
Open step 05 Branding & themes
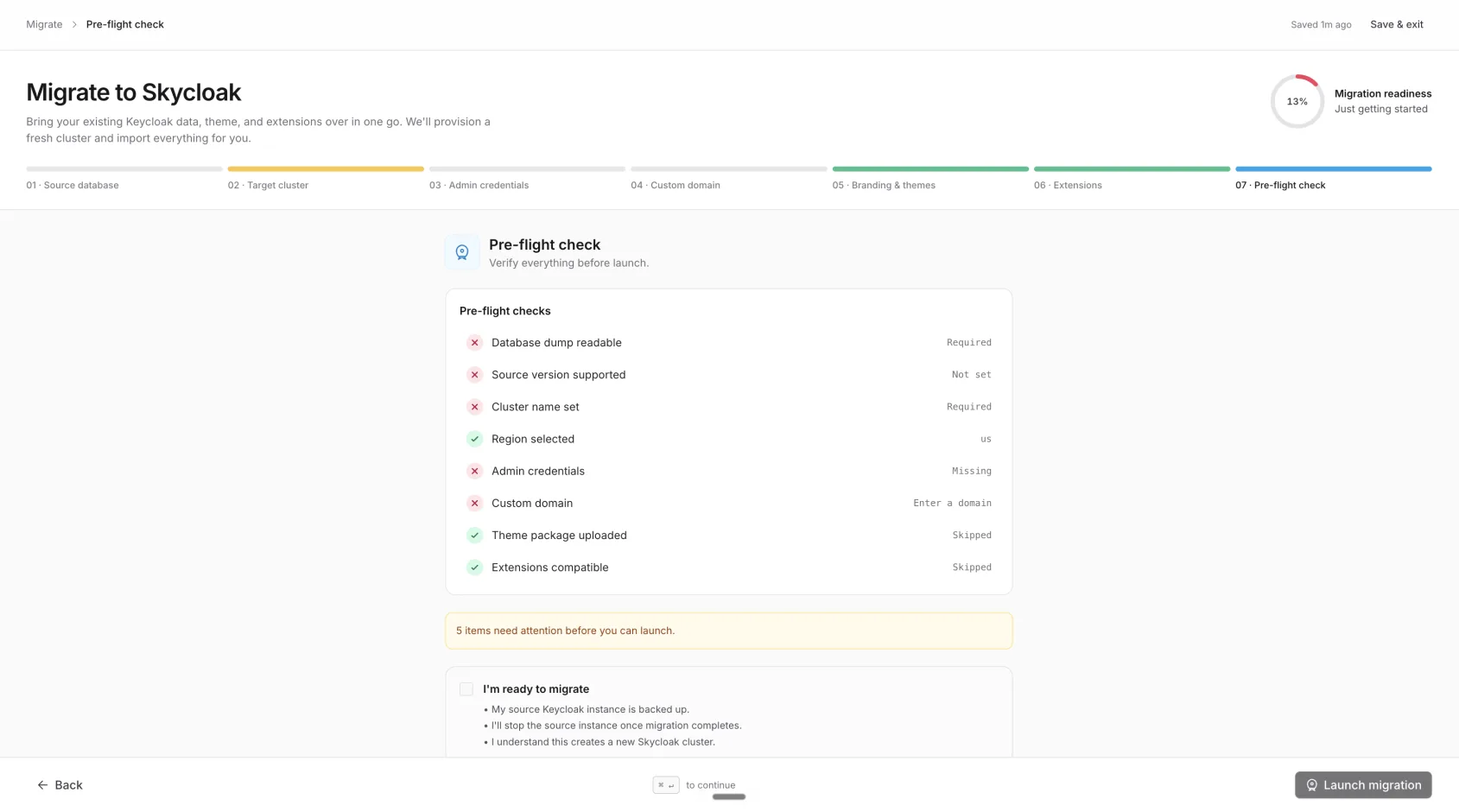click(x=930, y=179)
